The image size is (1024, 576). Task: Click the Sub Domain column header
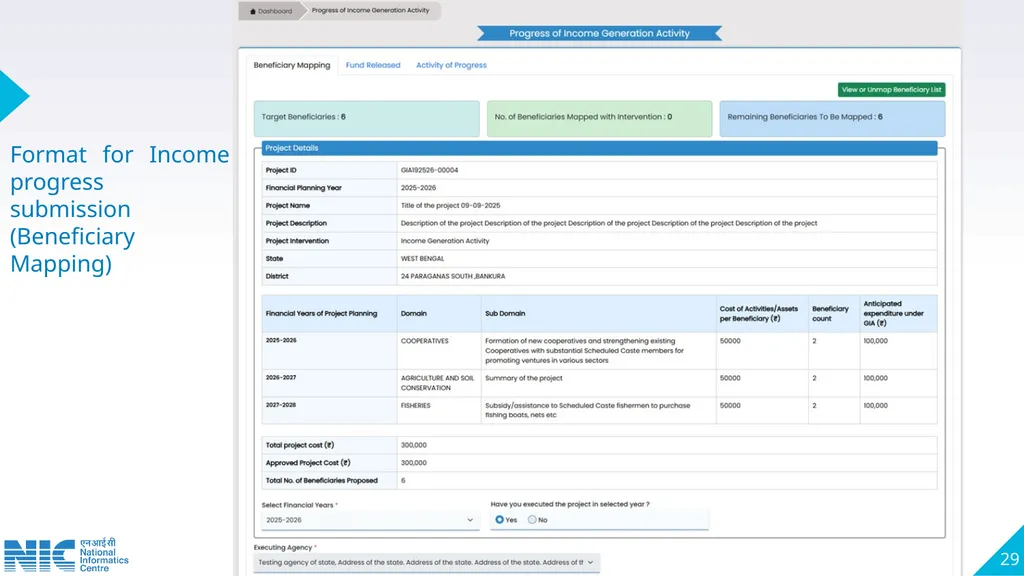tap(598, 313)
